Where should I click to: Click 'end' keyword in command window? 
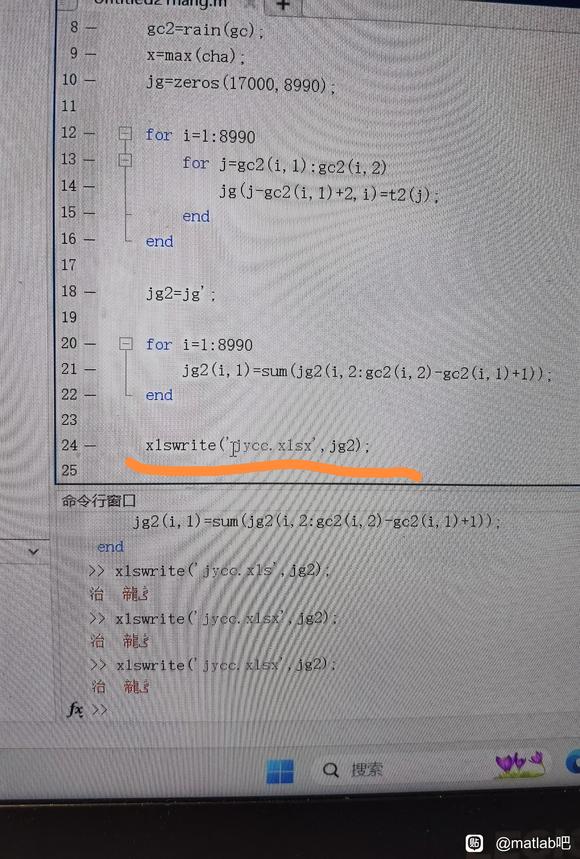(x=110, y=547)
